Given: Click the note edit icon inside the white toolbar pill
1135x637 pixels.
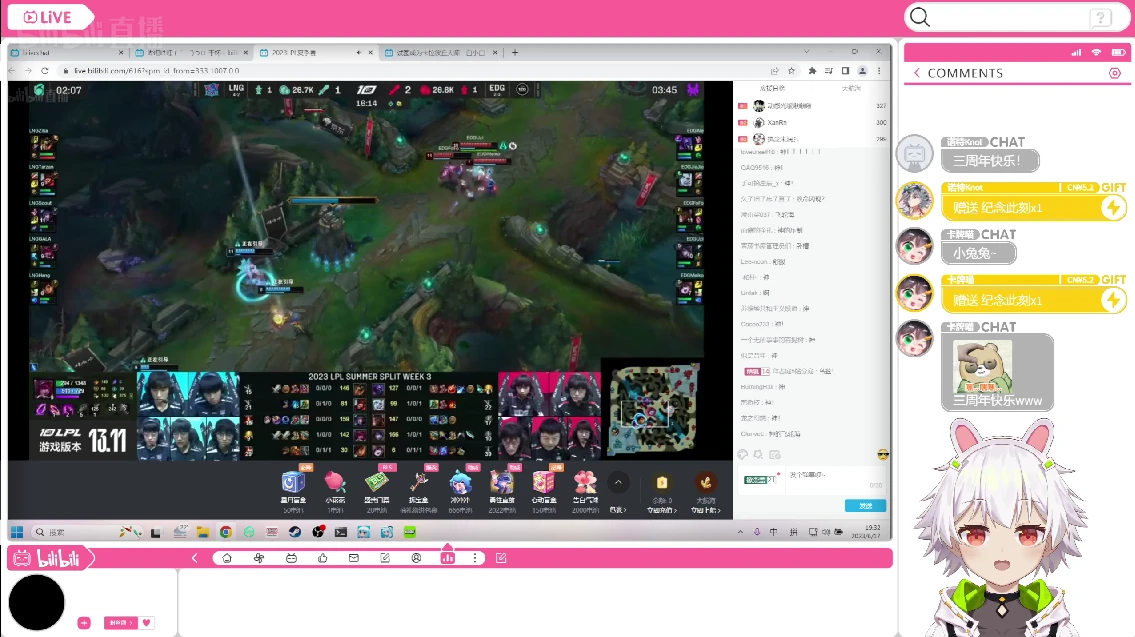Looking at the screenshot, I should click(385, 558).
